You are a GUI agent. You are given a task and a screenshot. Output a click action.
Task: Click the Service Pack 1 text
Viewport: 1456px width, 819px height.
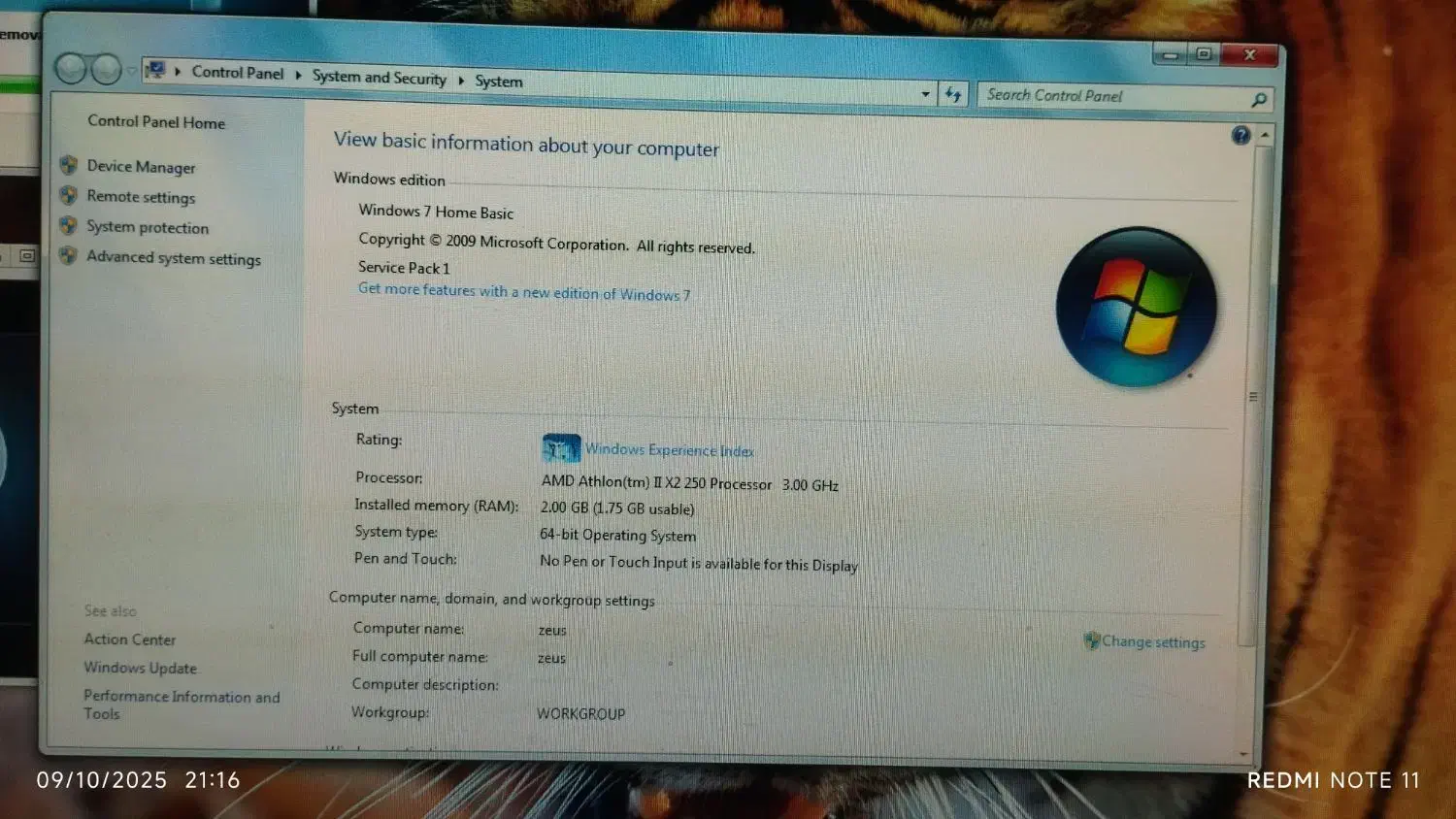tap(404, 268)
